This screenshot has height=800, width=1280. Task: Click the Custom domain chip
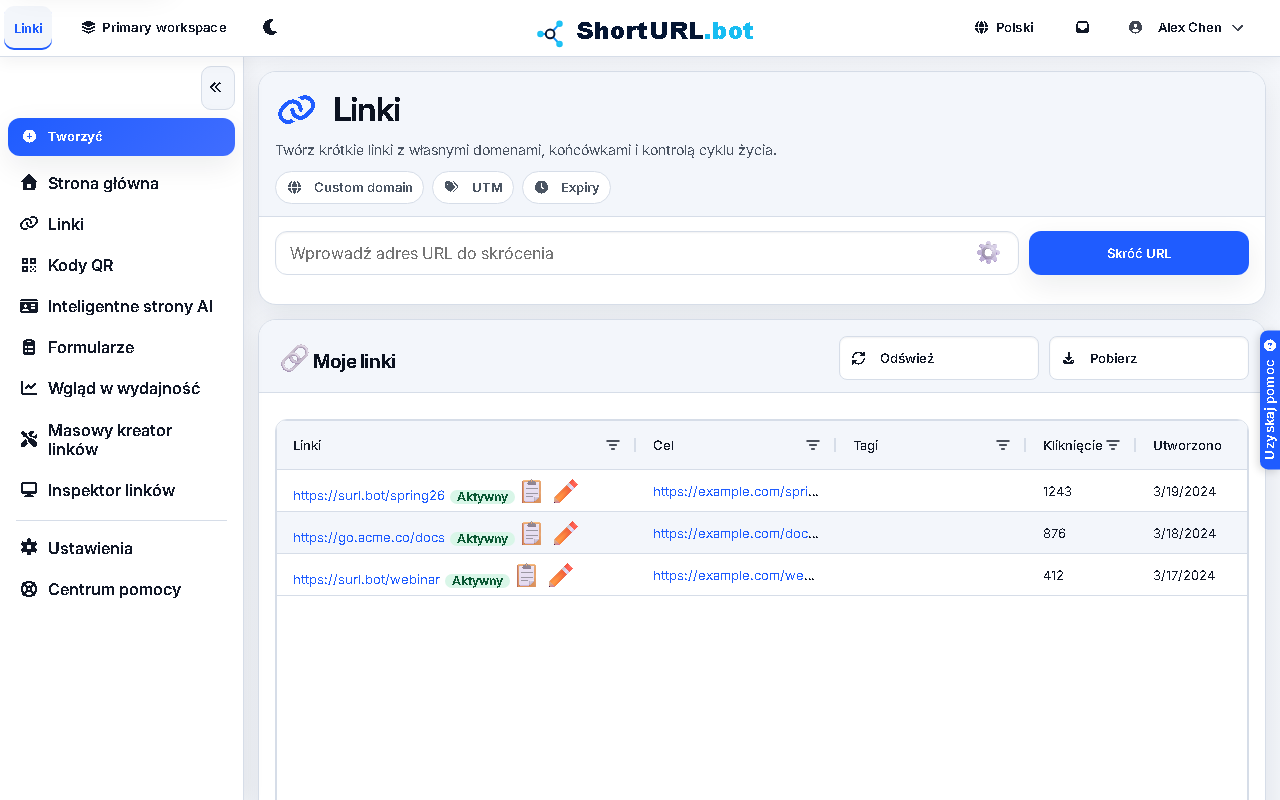(x=349, y=187)
